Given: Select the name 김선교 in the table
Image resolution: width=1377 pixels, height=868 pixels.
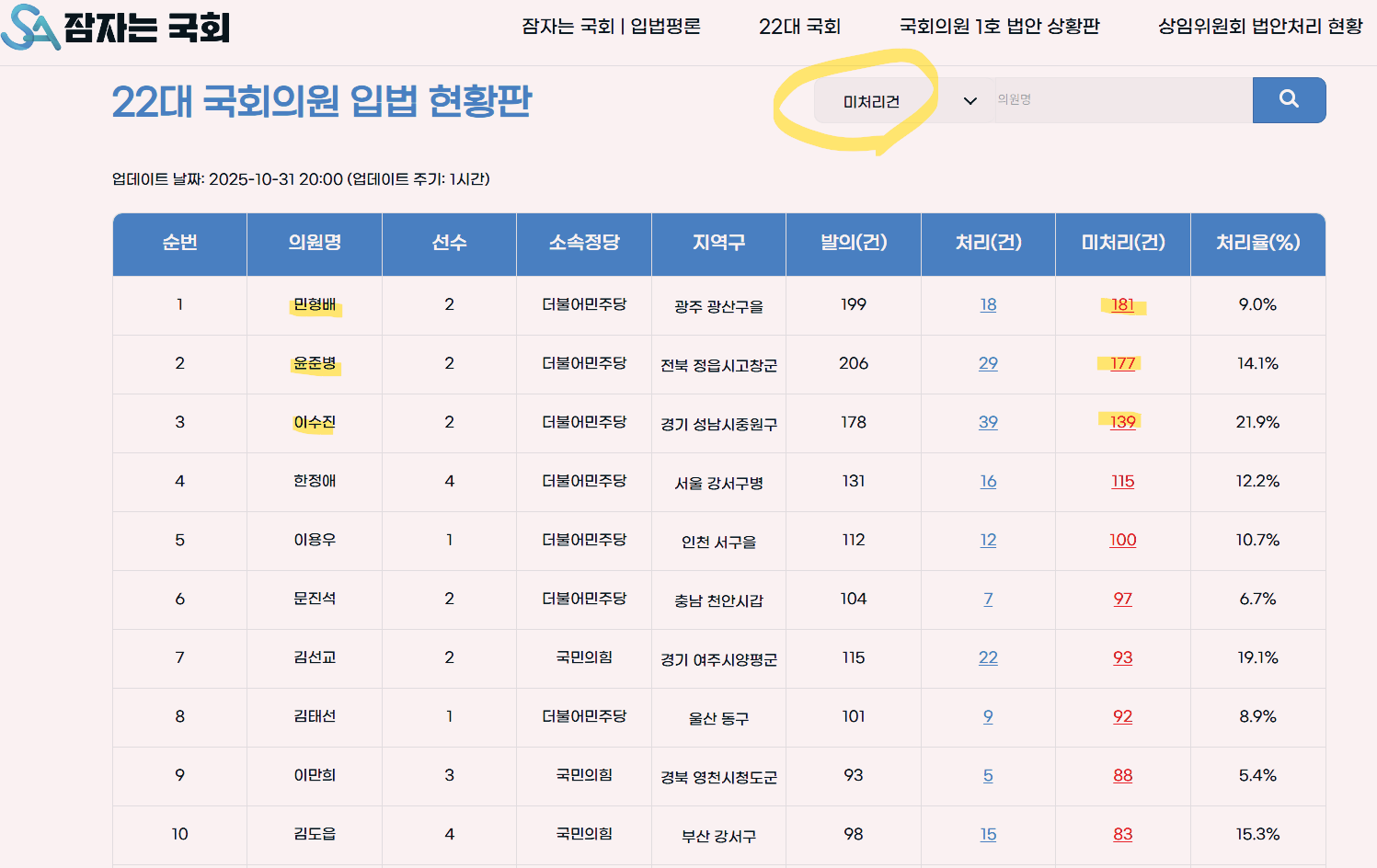Looking at the screenshot, I should 315,657.
